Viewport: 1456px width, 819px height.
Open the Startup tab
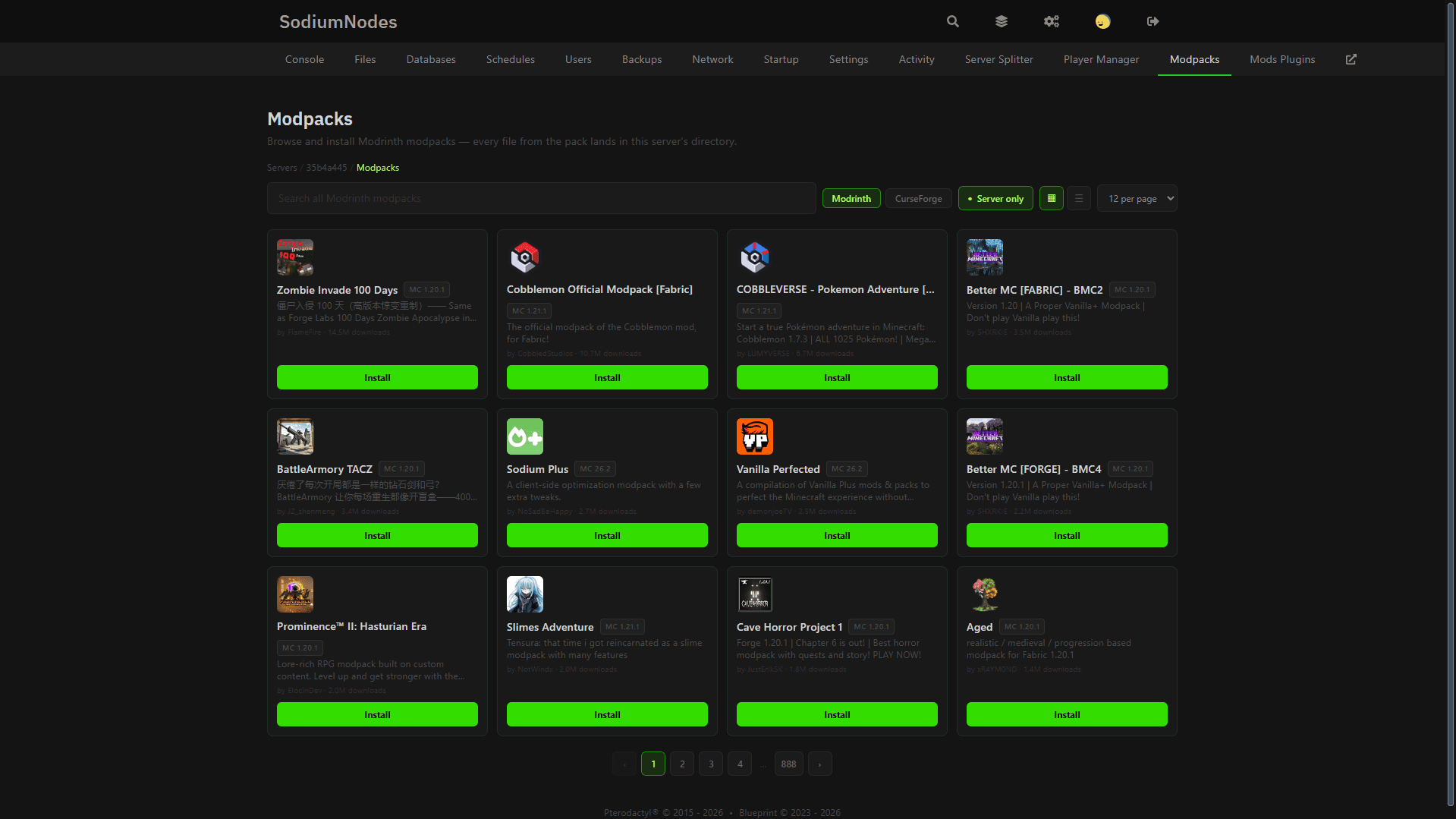[781, 59]
